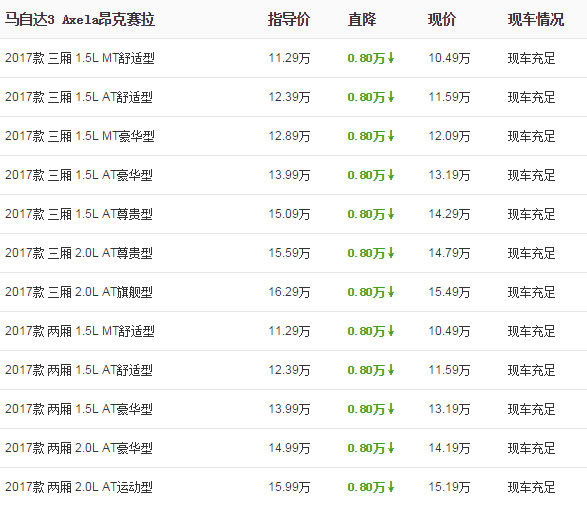This screenshot has height=506, width=587.
Task: Open 三厢 1.5L AT舒适型 model link
Action: [x=79, y=97]
